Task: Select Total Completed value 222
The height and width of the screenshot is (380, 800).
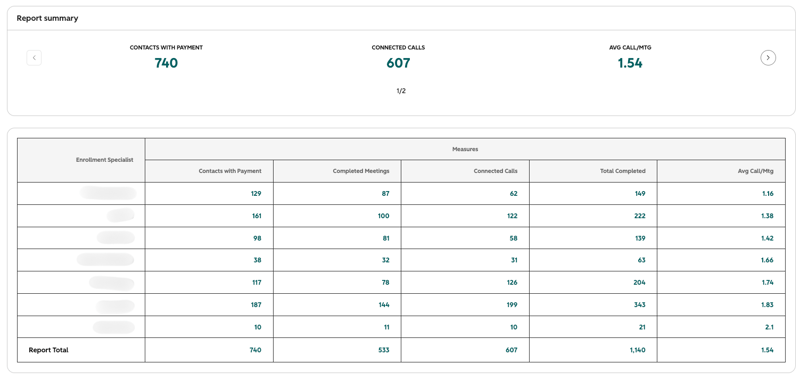Action: [x=640, y=216]
